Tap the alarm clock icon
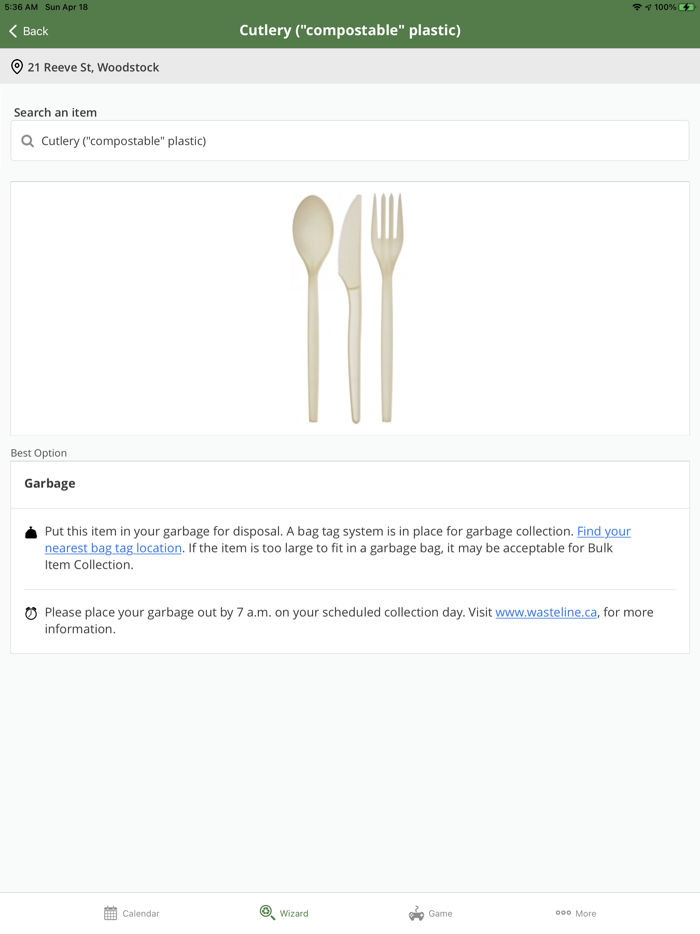This screenshot has width=700, height=934. click(31, 613)
